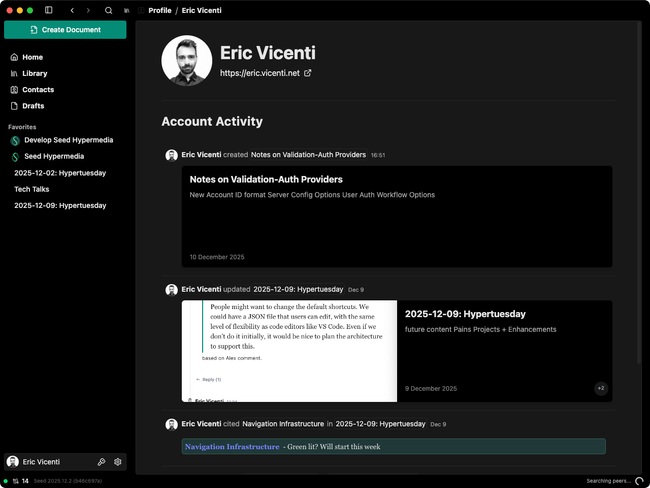Follow the Navigation Infrastructure citation link

coord(232,447)
